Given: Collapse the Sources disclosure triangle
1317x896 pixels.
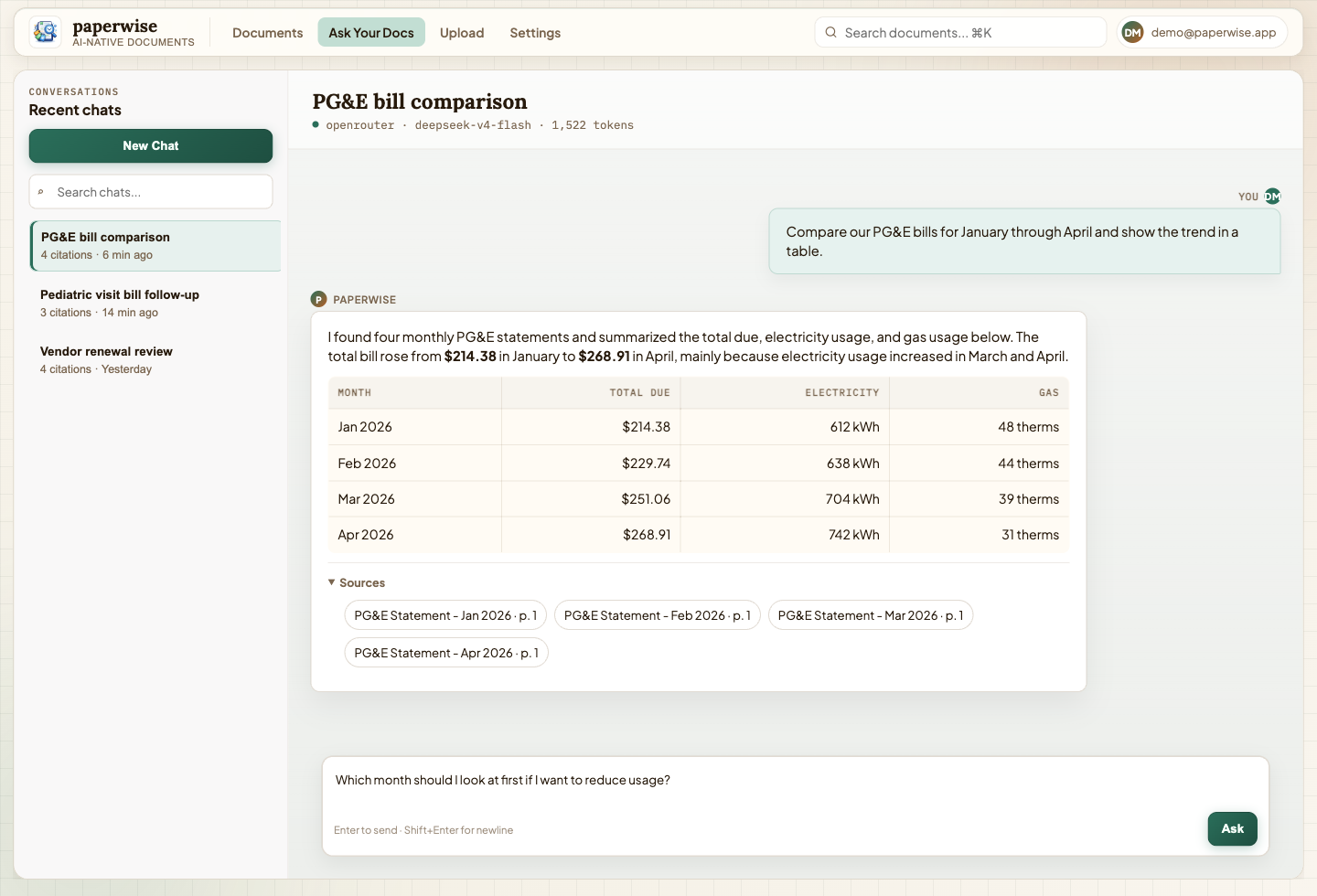Looking at the screenshot, I should tap(331, 582).
